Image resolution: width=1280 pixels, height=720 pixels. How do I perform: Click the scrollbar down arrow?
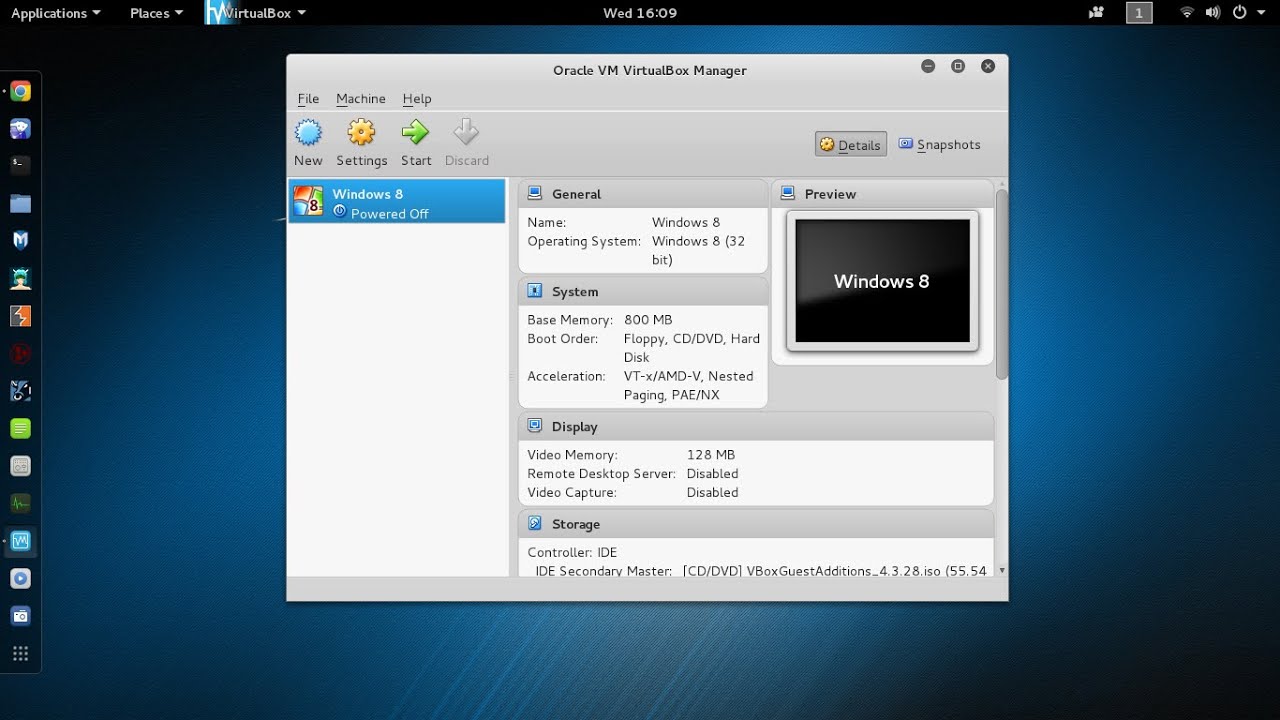click(1002, 571)
